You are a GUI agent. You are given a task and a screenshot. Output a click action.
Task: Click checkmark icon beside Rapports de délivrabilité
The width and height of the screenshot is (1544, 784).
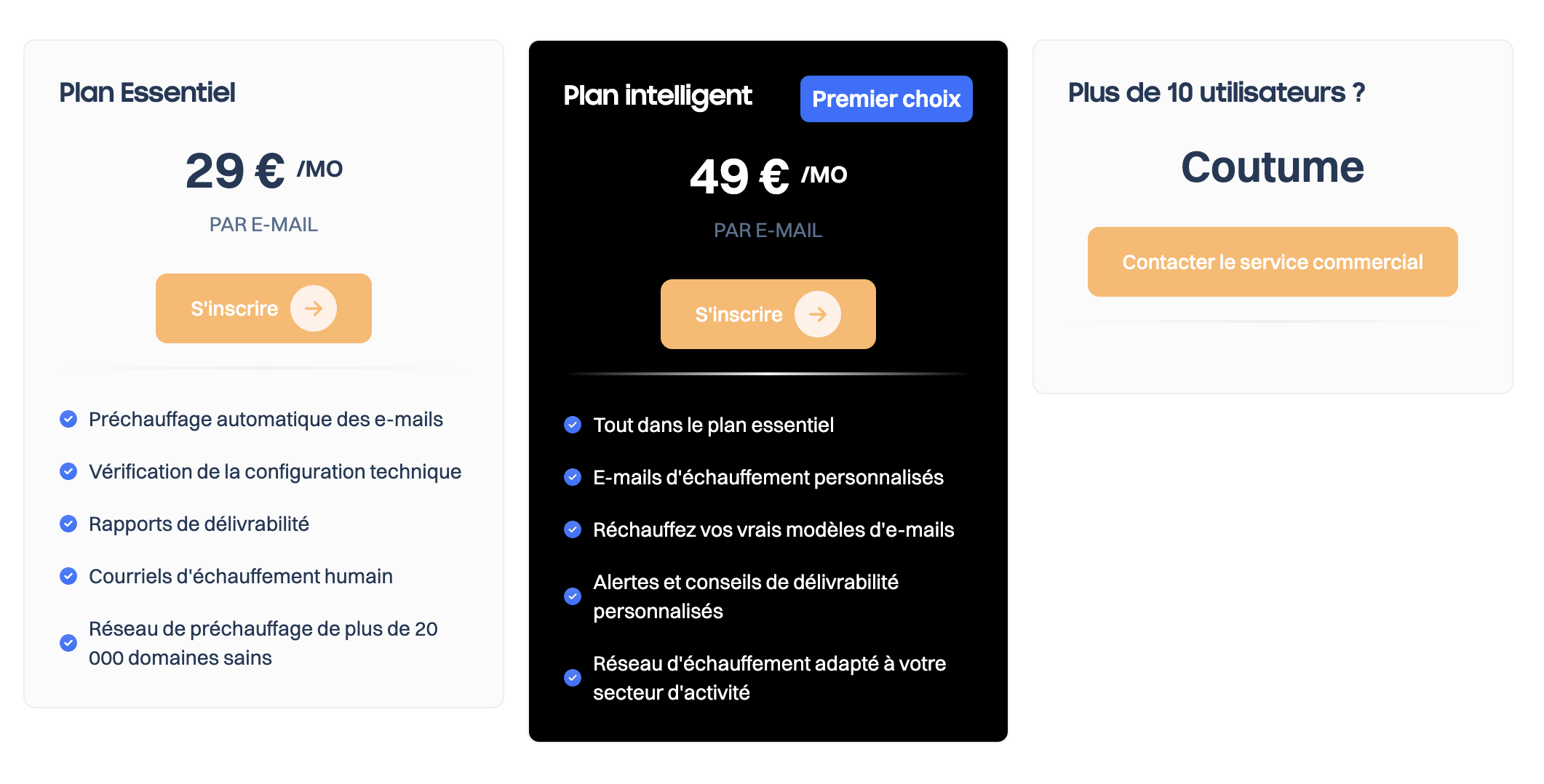tap(68, 524)
